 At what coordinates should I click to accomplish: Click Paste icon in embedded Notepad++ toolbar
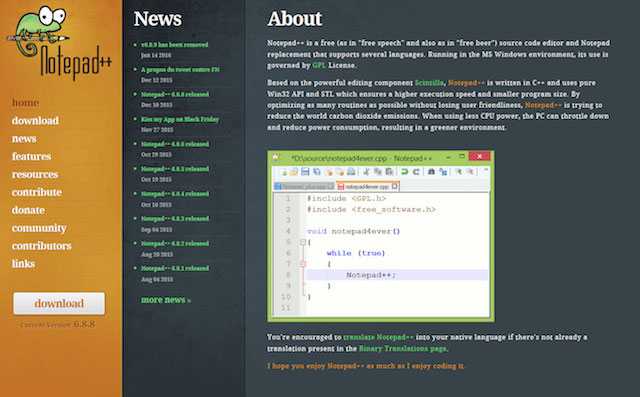coord(389,172)
